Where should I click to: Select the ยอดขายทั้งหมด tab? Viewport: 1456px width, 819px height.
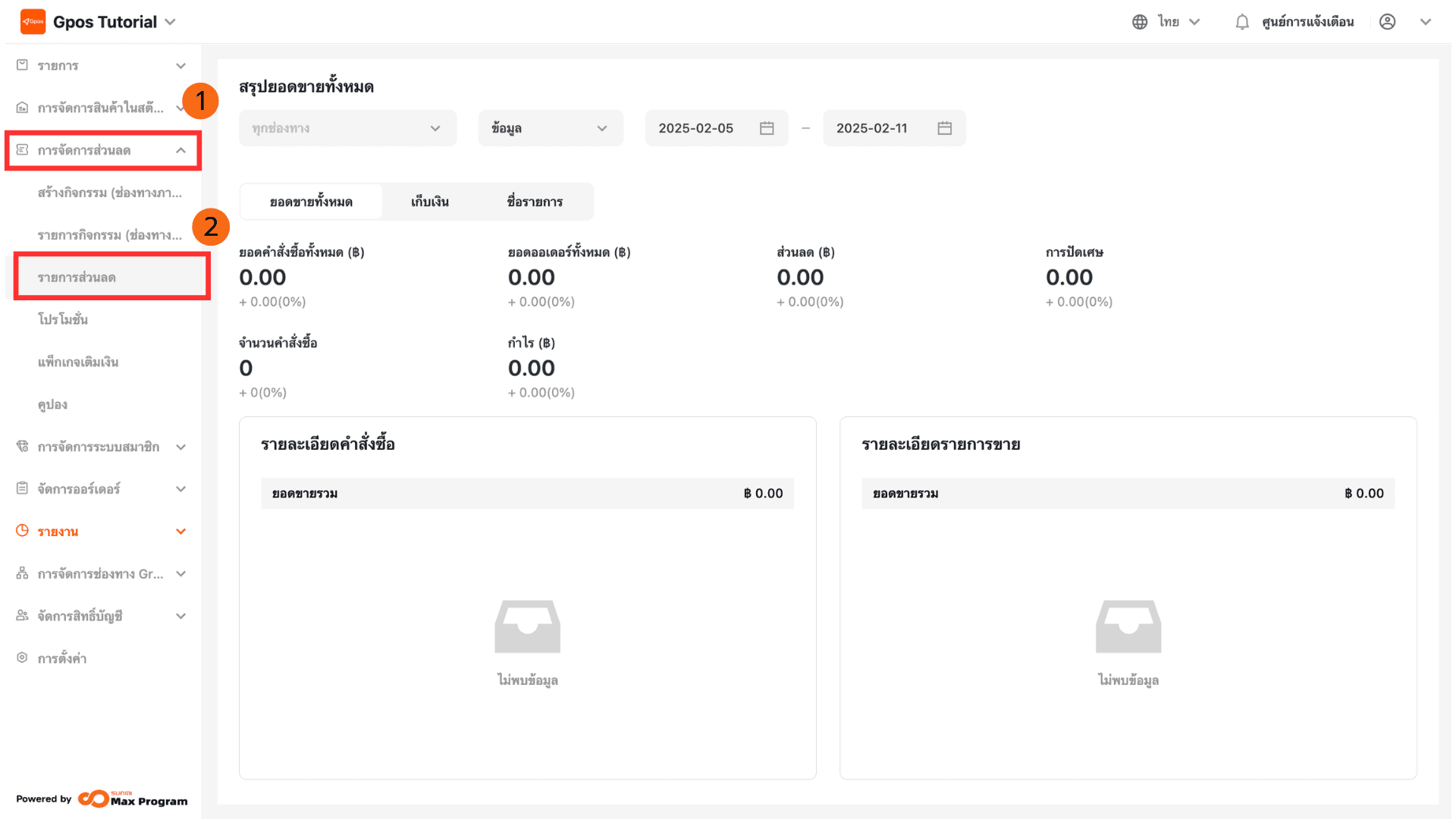[311, 202]
